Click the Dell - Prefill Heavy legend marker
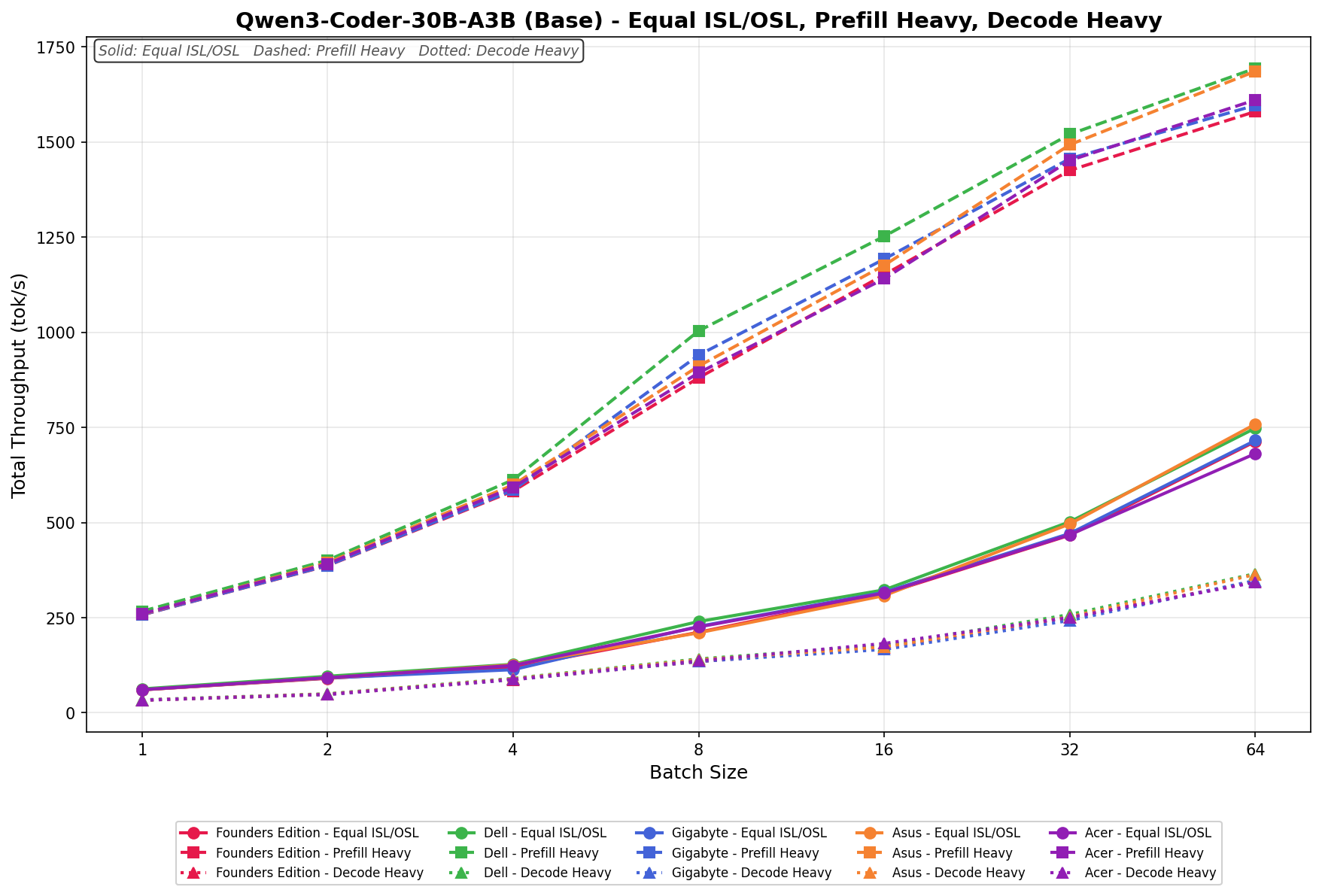The width and height of the screenshot is (1322, 896). (463, 853)
